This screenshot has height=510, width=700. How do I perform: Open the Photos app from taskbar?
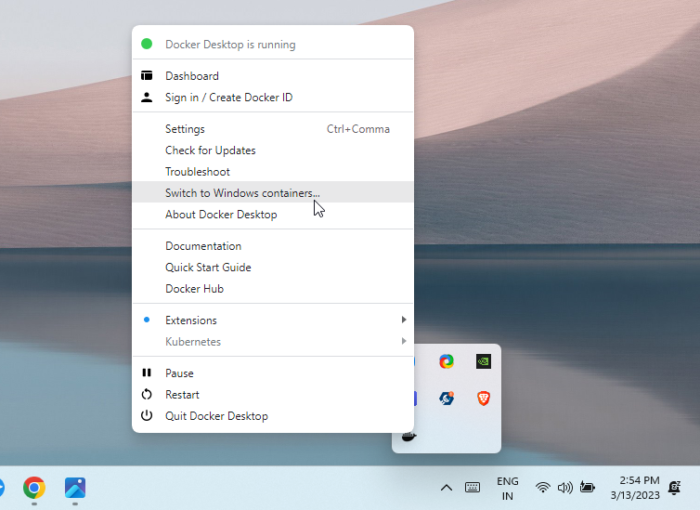click(75, 488)
